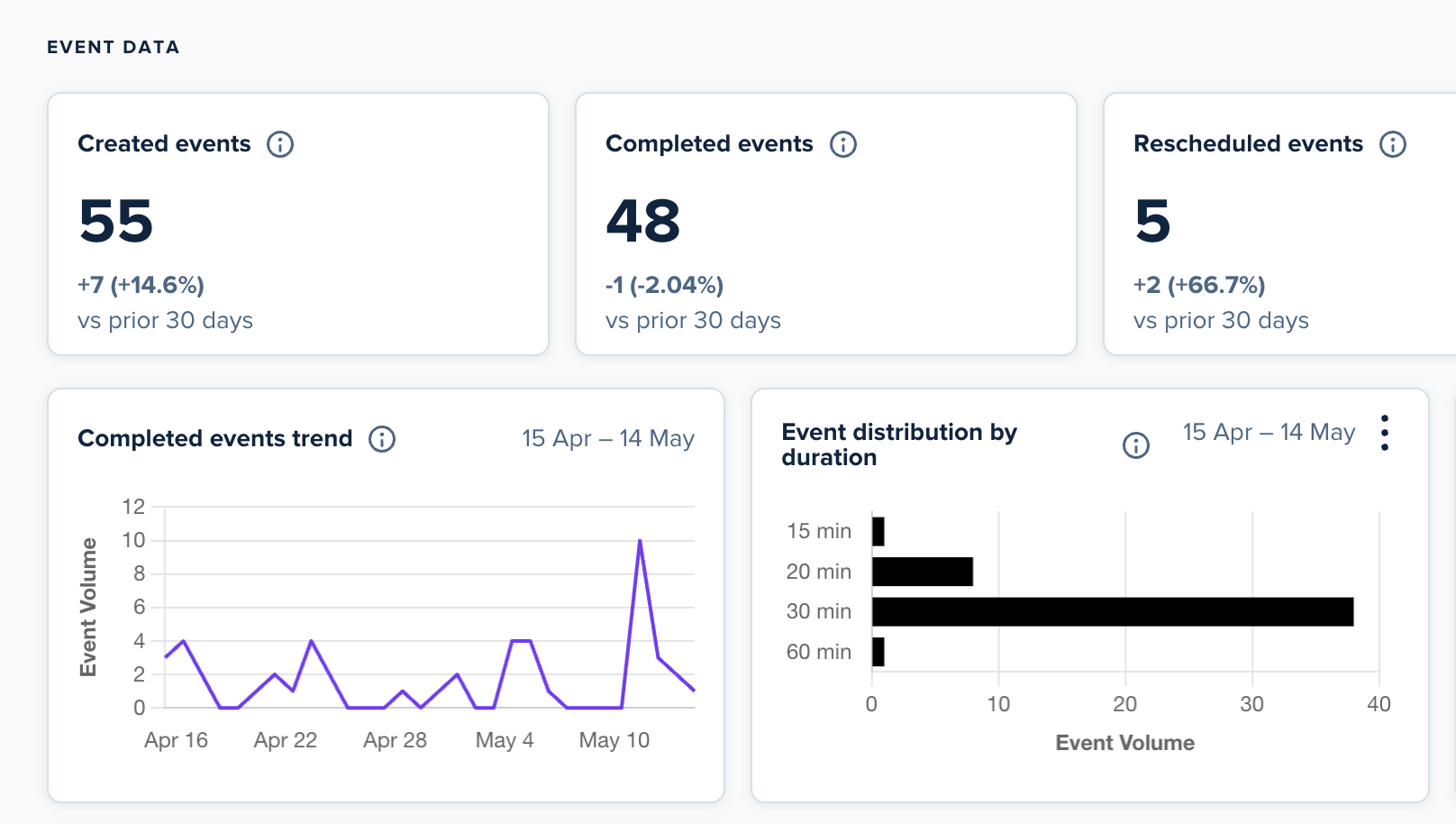Click the -1 (-2.04%) change text
The width and height of the screenshot is (1456, 824).
(665, 285)
